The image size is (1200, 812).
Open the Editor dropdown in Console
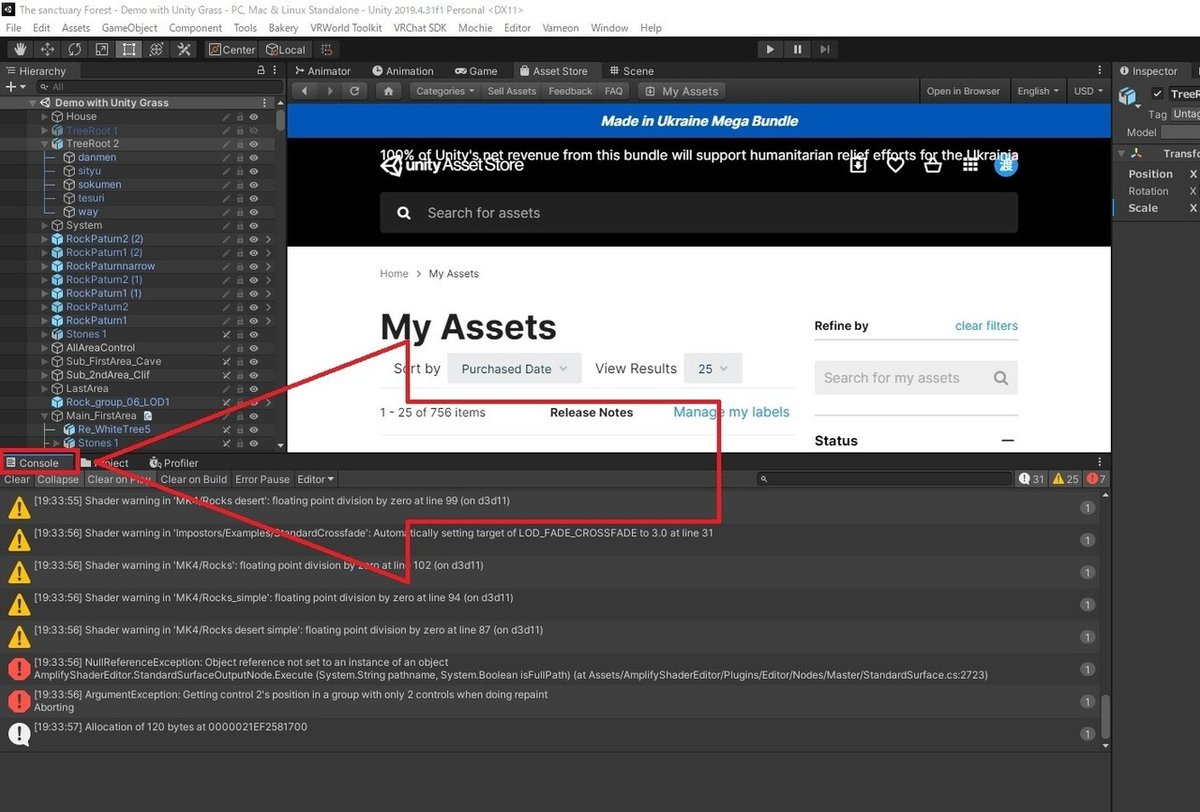click(316, 479)
